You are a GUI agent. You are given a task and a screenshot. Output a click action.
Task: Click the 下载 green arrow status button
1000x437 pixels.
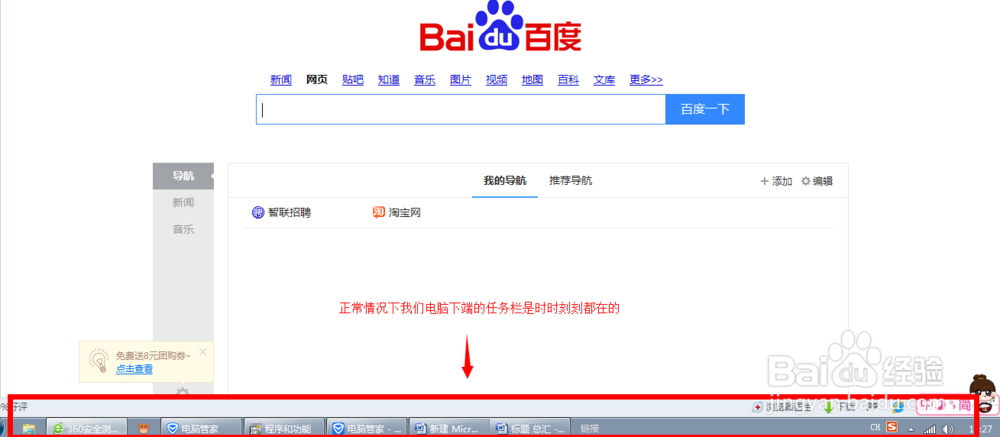tap(839, 407)
